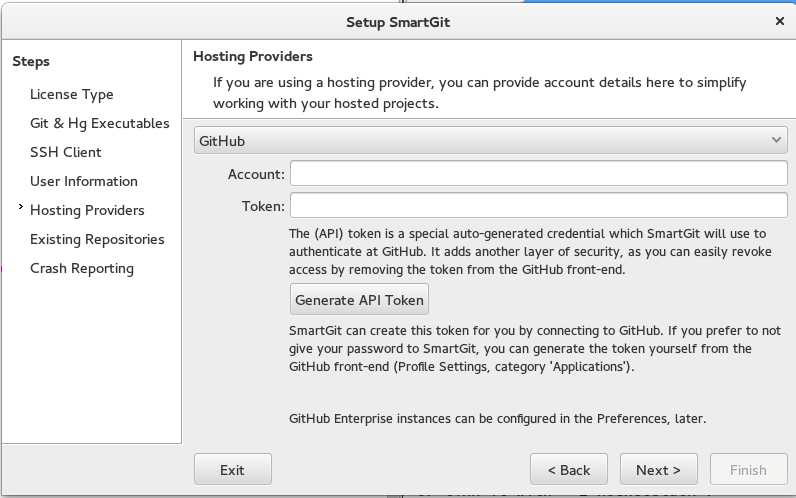Open the GitHub hosting provider dropdown
Image resolution: width=796 pixels, height=498 pixels.
click(490, 141)
